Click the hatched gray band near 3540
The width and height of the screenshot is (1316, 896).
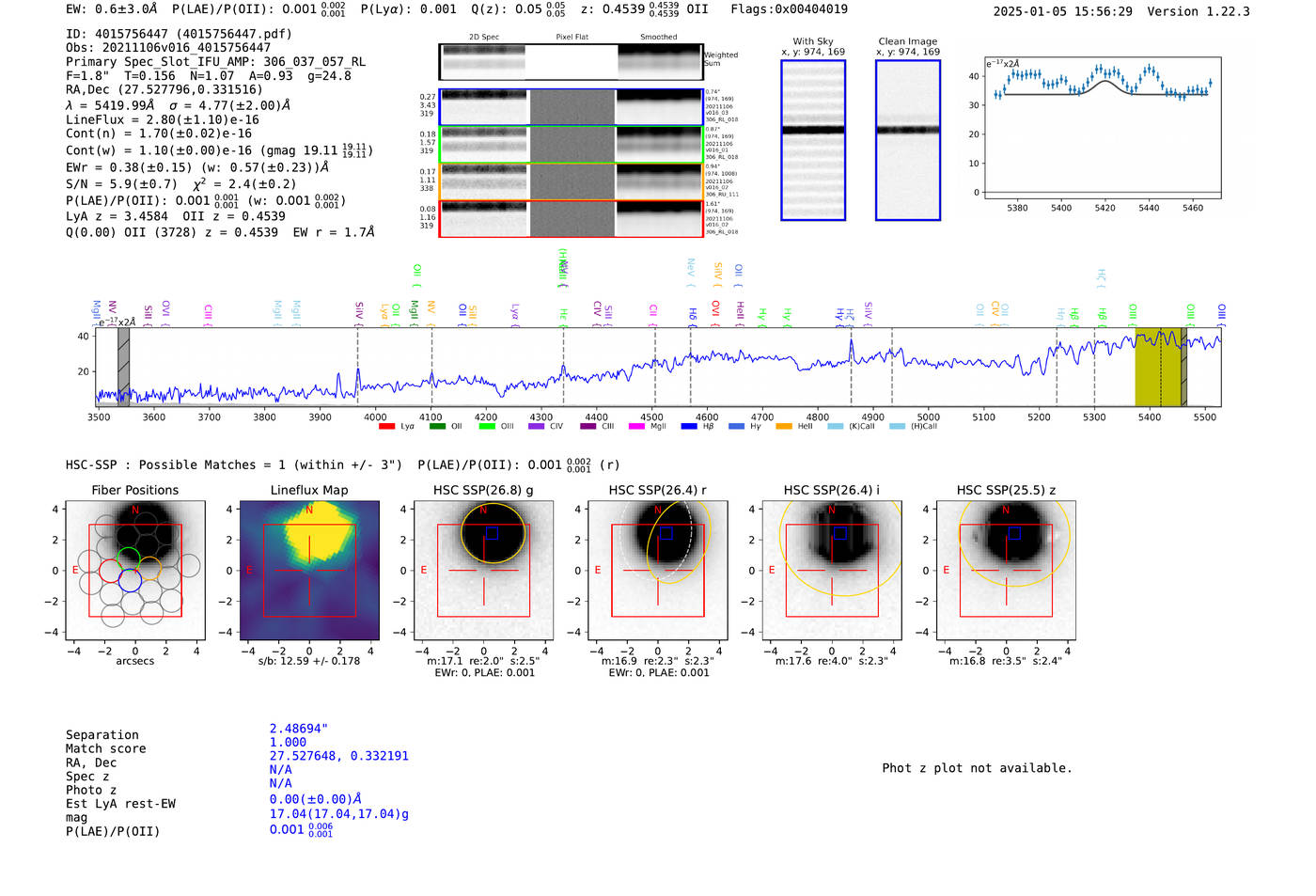point(123,368)
